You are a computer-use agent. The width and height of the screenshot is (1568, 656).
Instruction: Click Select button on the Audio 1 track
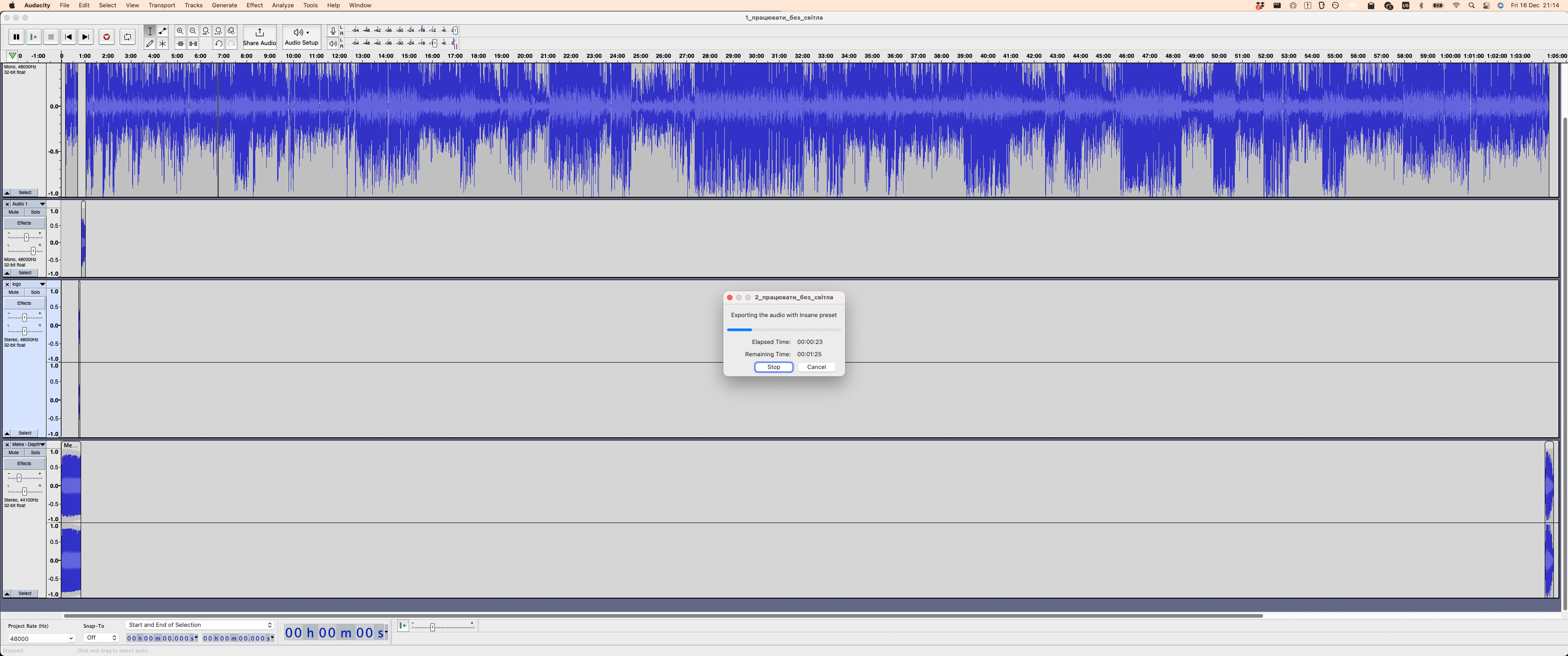coord(25,273)
